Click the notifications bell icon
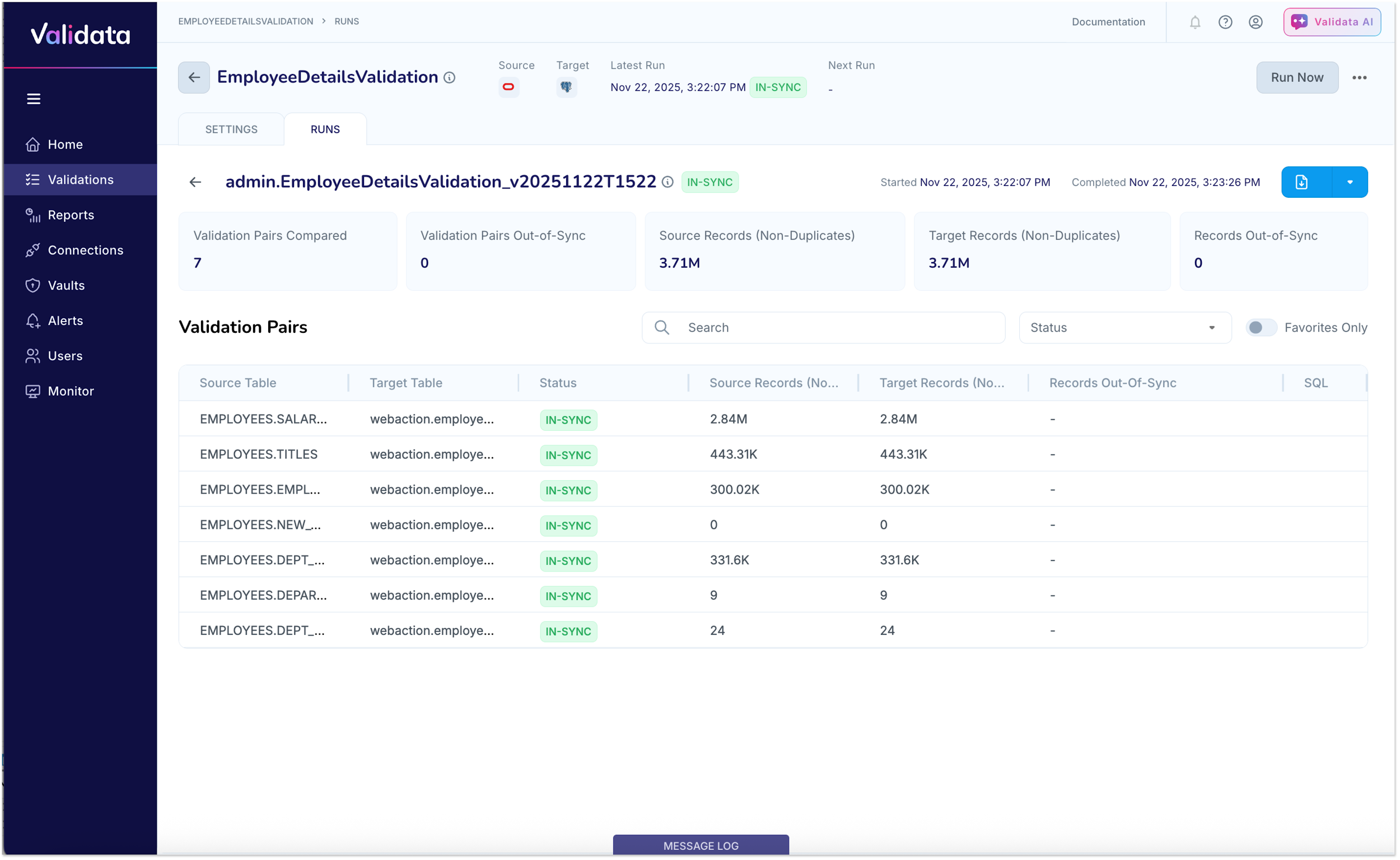Viewport: 1400px width, 860px height. tap(1195, 22)
